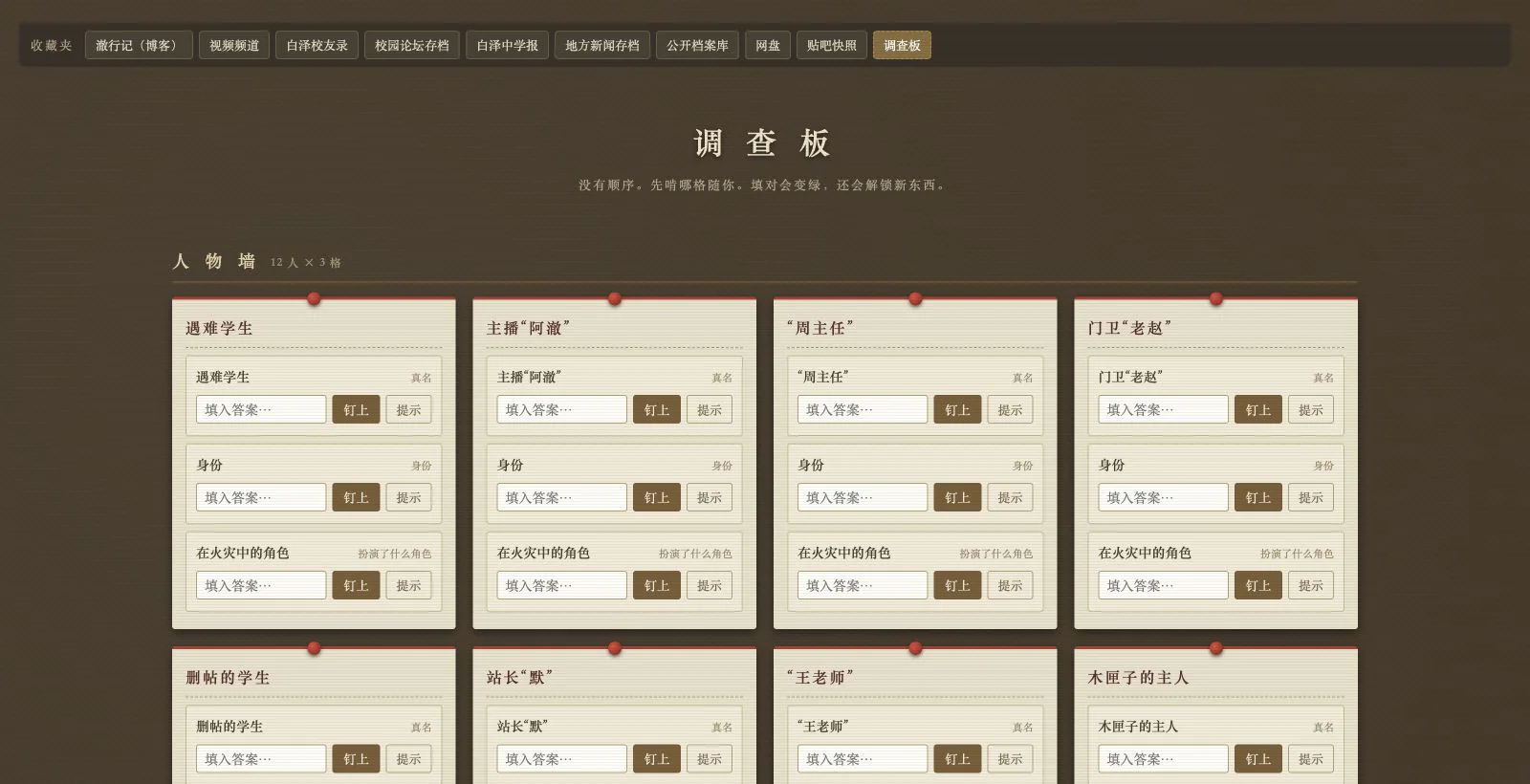Focus “周主任” 在火灾中的角色 field
The height and width of the screenshot is (784, 1530).
[x=863, y=585]
